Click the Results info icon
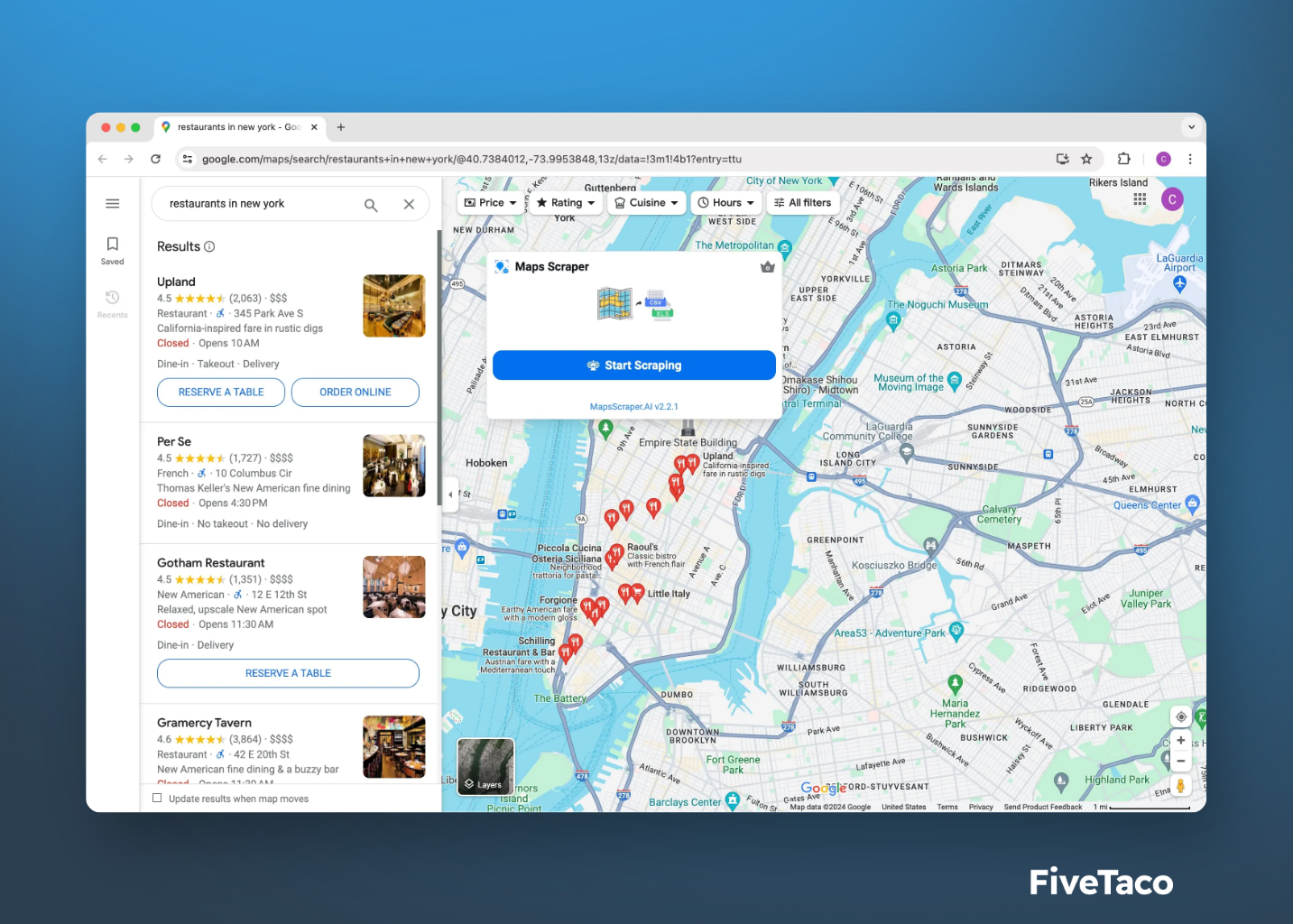 pos(209,247)
